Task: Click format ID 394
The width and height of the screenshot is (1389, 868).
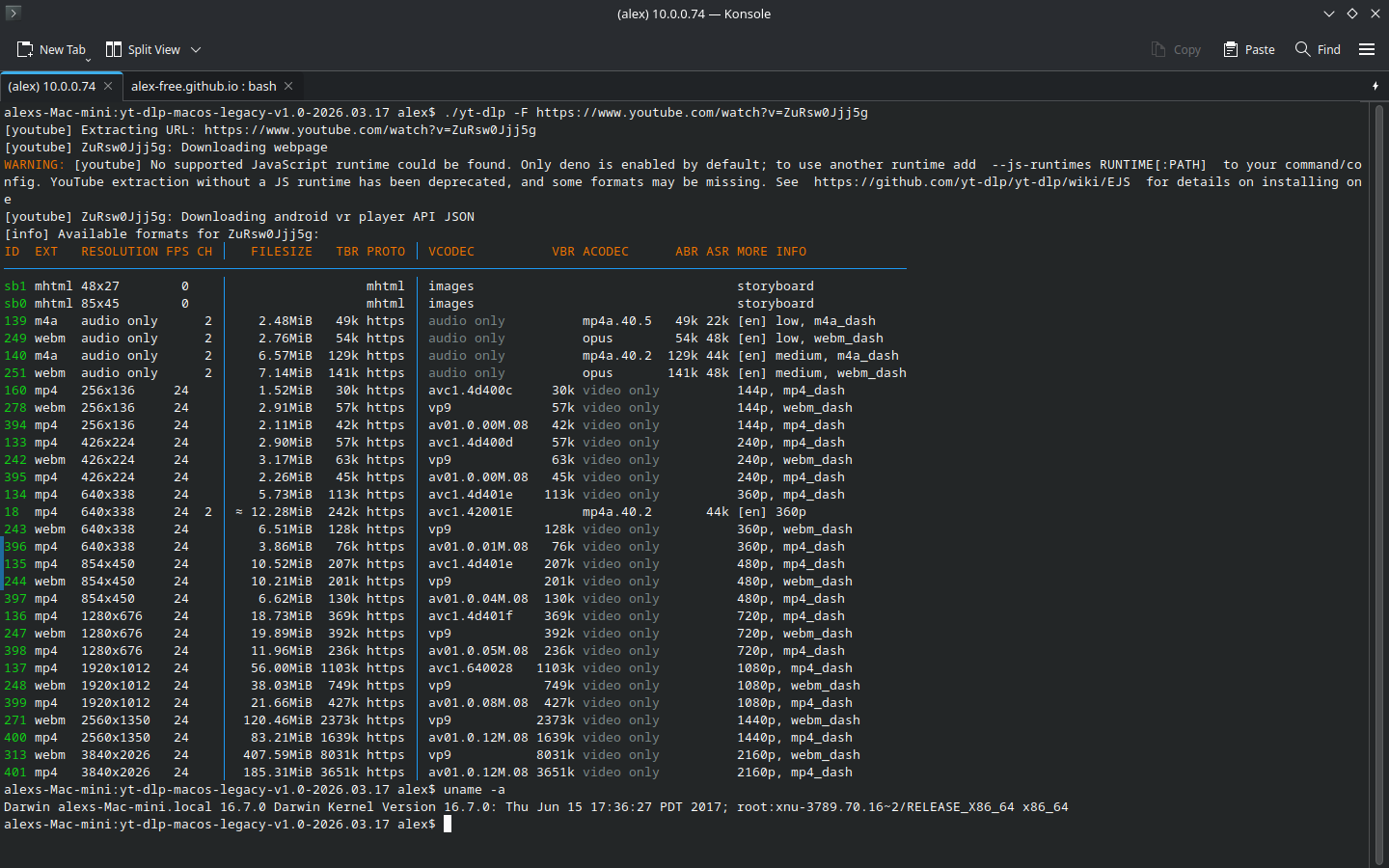Action: point(15,425)
